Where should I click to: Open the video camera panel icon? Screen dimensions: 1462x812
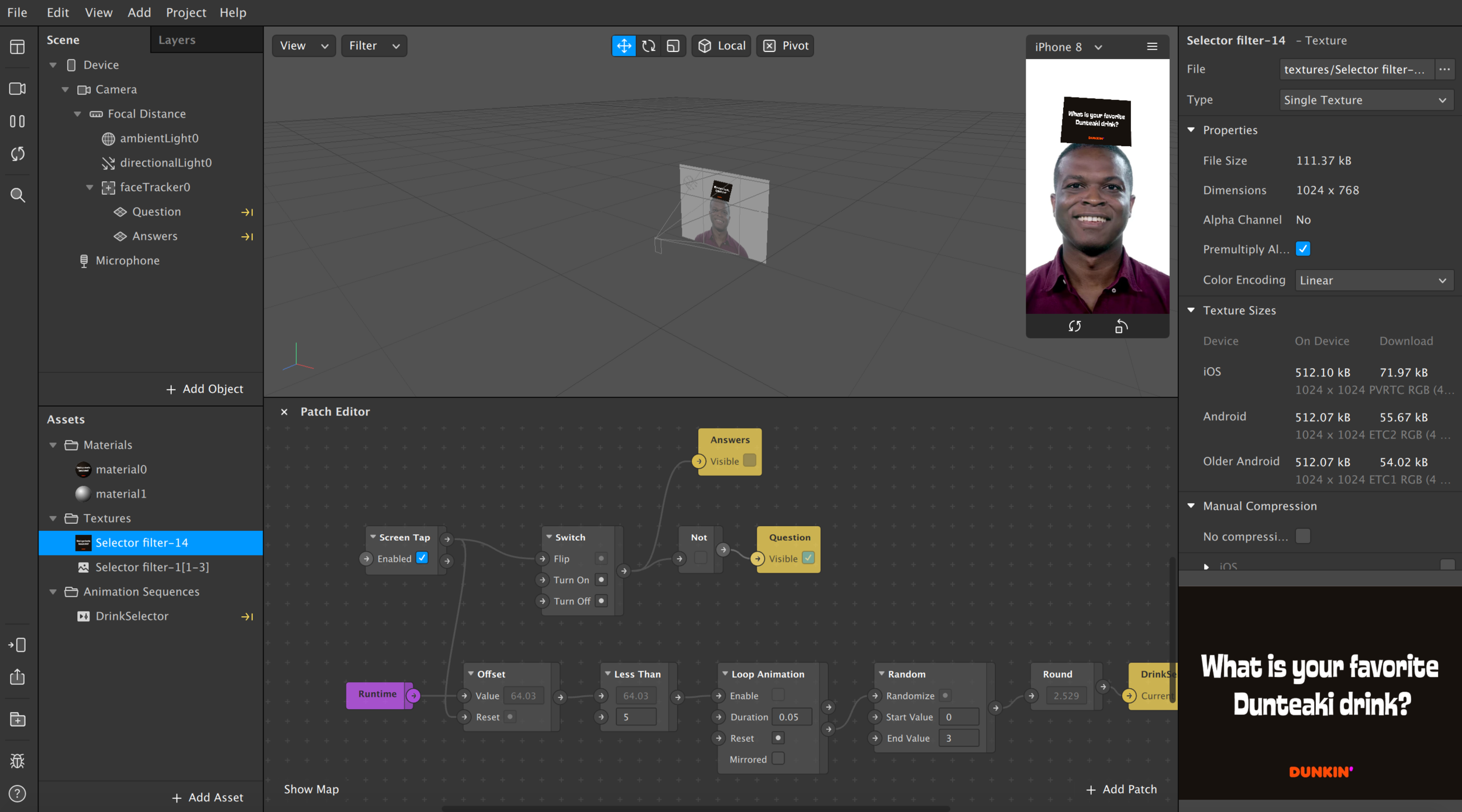(x=18, y=88)
